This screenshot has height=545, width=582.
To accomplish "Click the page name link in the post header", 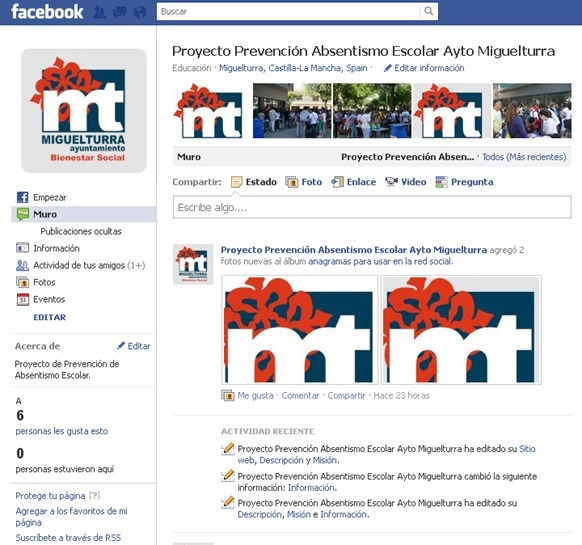I will point(354,250).
